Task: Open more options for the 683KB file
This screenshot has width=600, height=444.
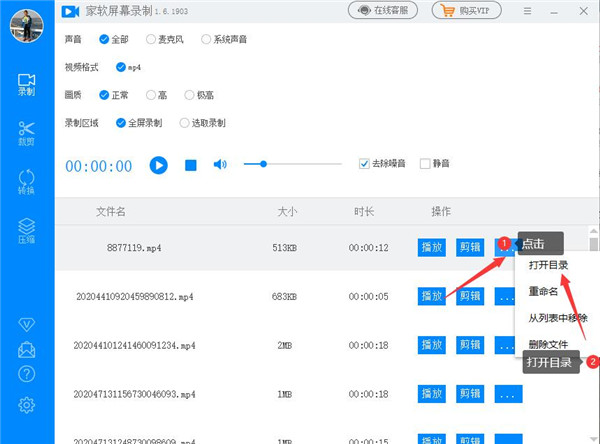Action: [x=505, y=296]
